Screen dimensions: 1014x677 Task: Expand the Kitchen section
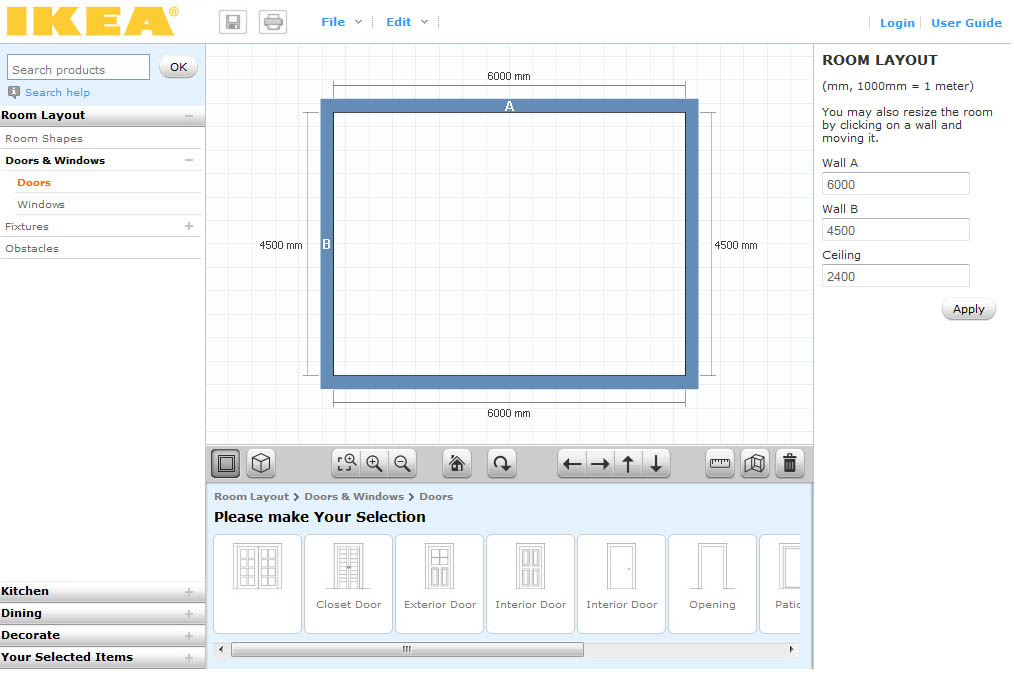189,592
